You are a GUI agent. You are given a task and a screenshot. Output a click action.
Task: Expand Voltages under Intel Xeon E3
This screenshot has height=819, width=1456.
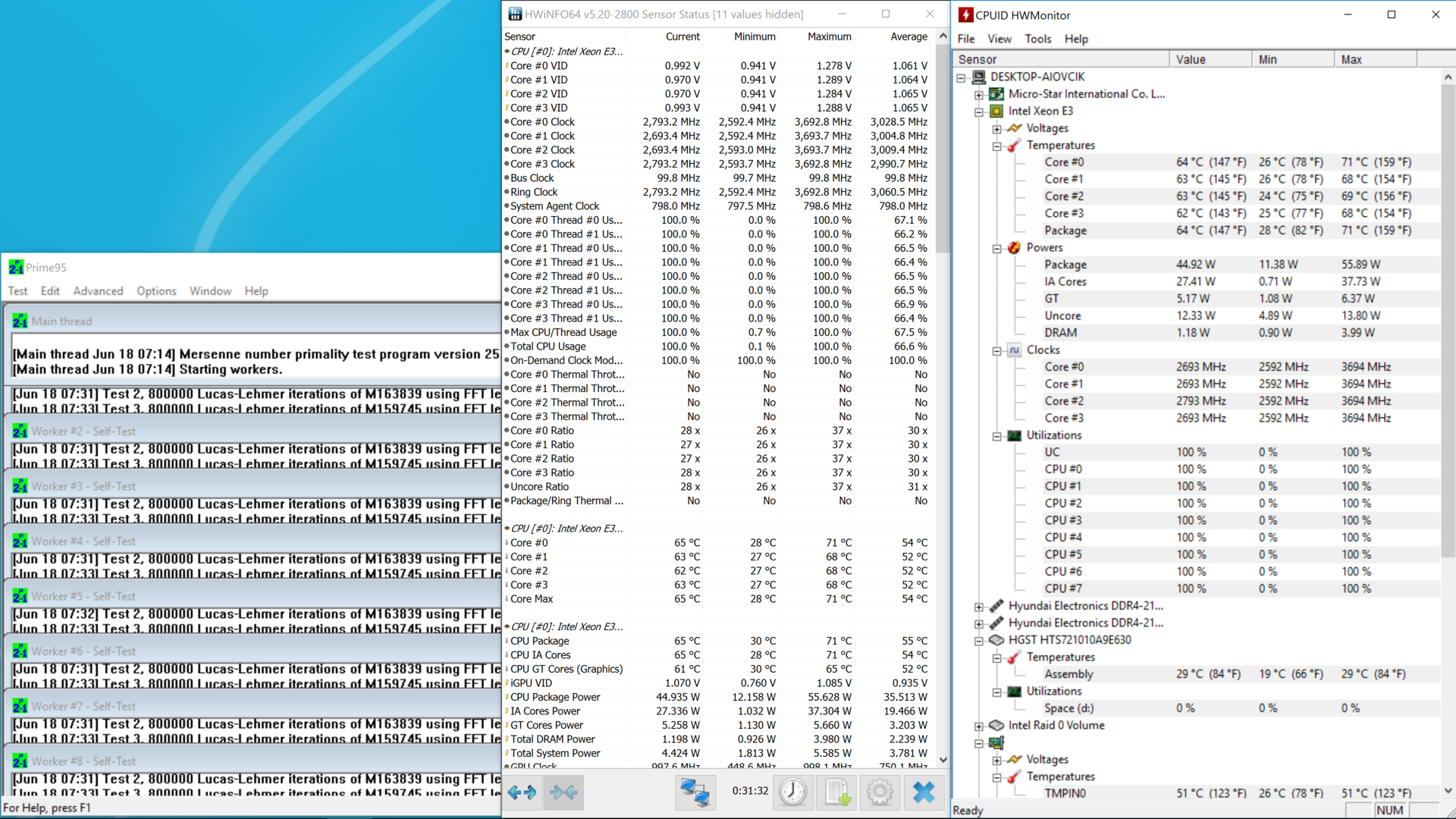coord(996,129)
